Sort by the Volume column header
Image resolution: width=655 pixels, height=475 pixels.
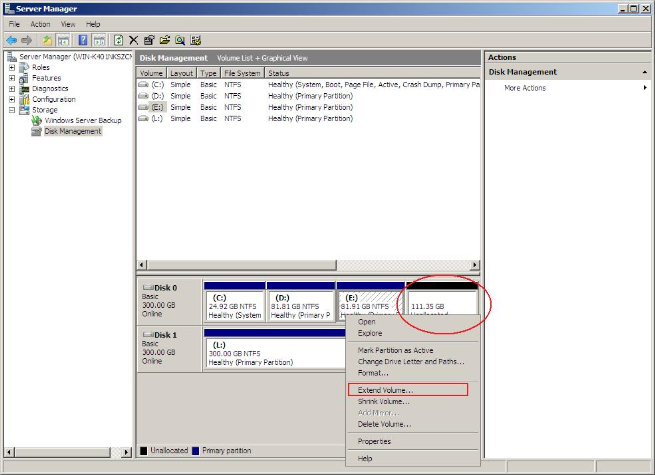click(151, 73)
